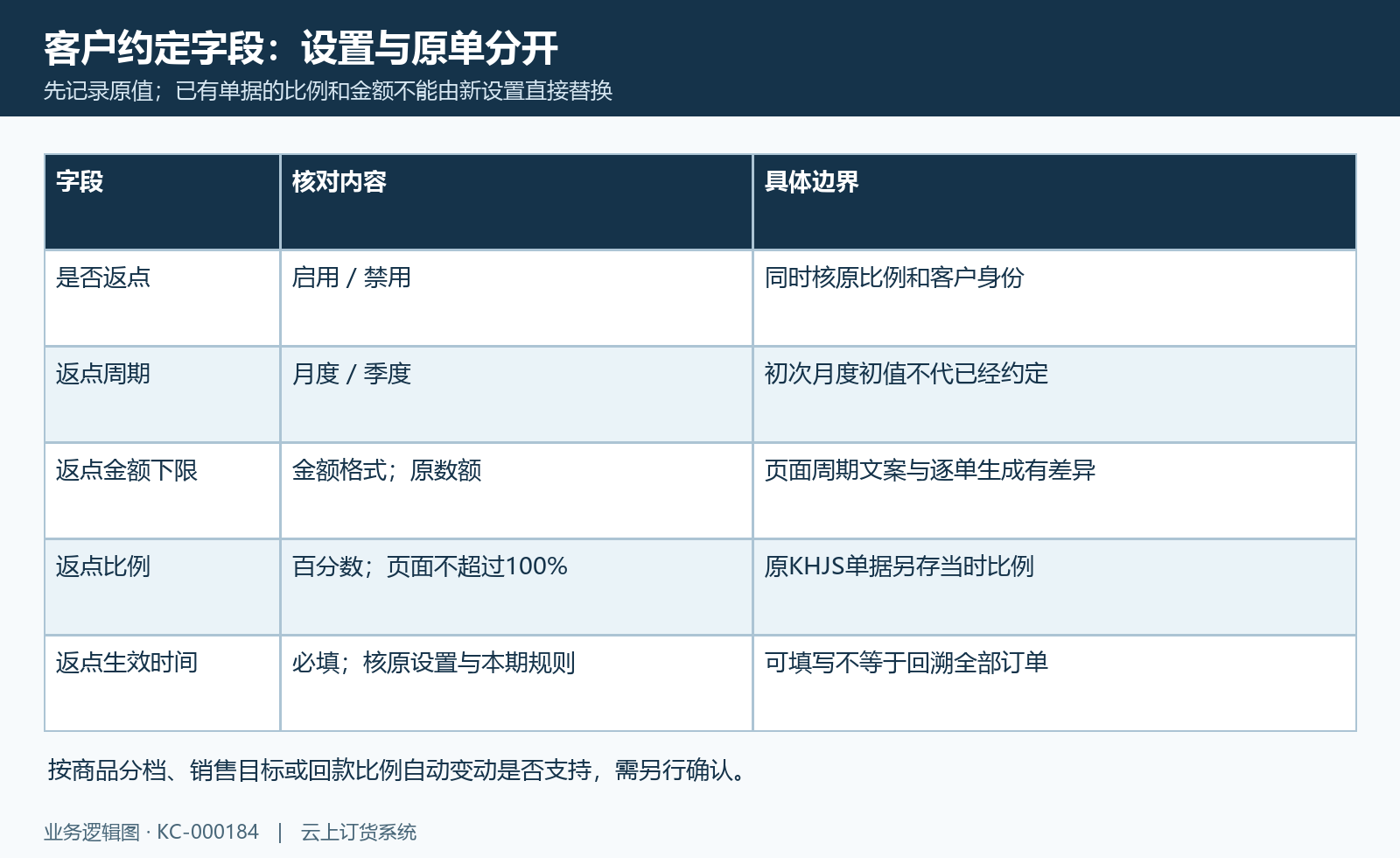
Task: Click the 是否返点 cell
Action: tap(163, 299)
